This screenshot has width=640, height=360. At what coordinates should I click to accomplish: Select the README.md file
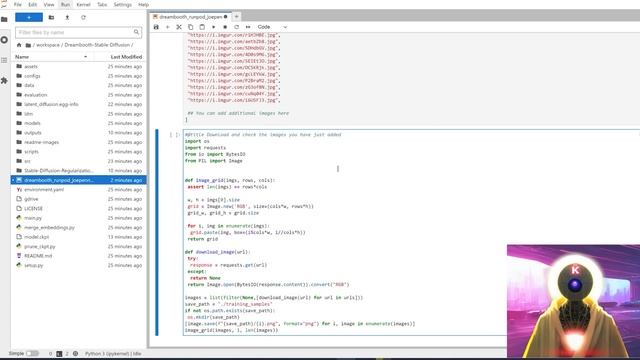78,256
